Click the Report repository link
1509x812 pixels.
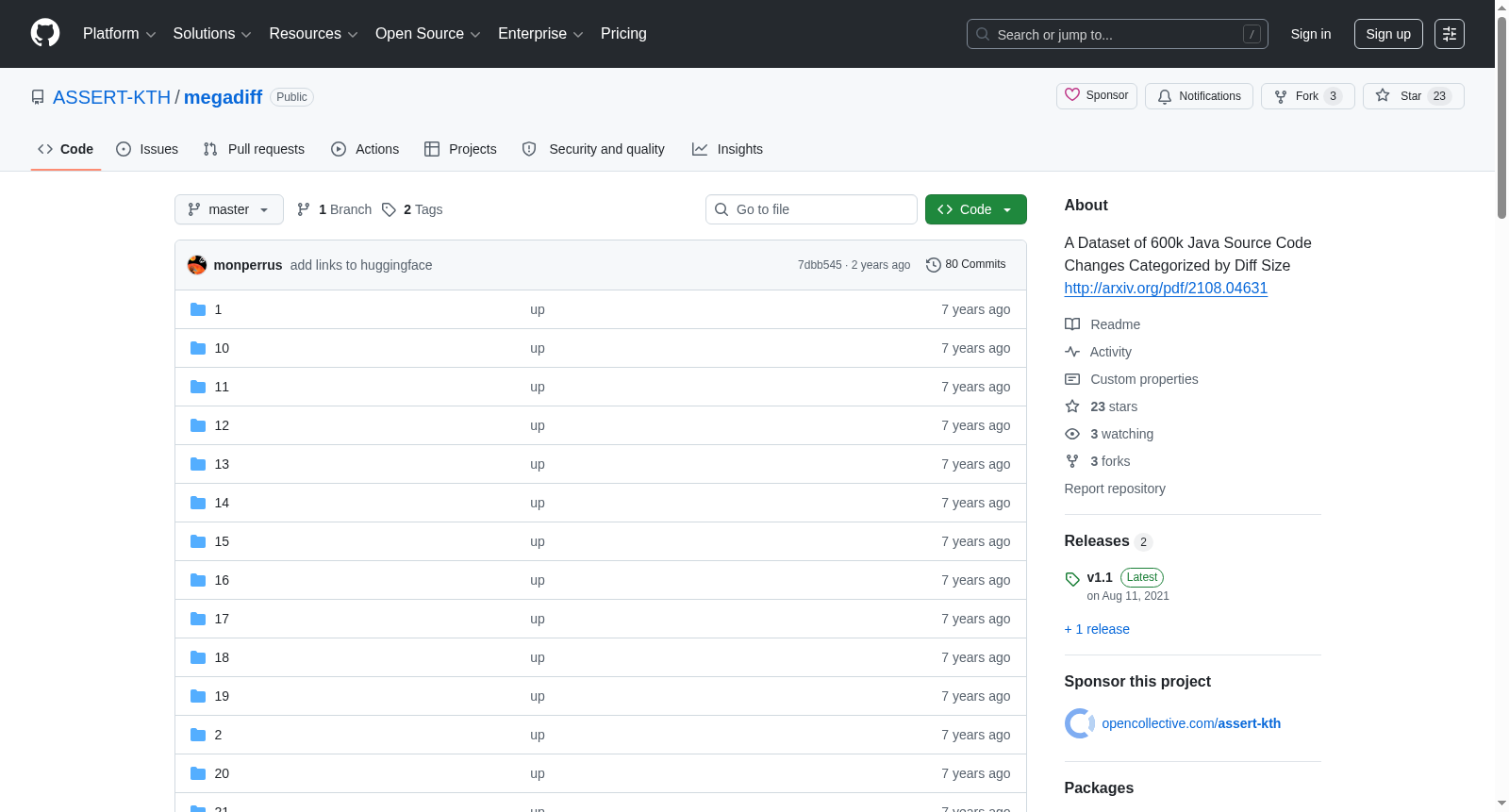click(1115, 489)
